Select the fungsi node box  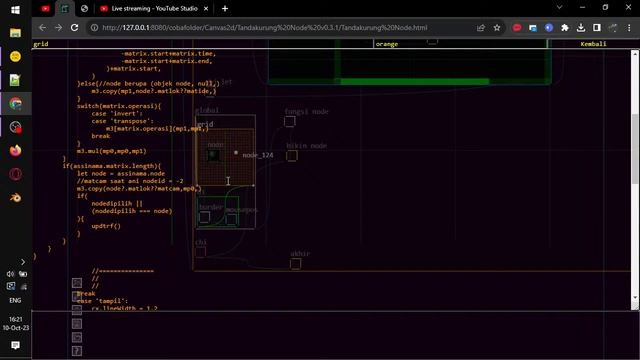click(290, 121)
